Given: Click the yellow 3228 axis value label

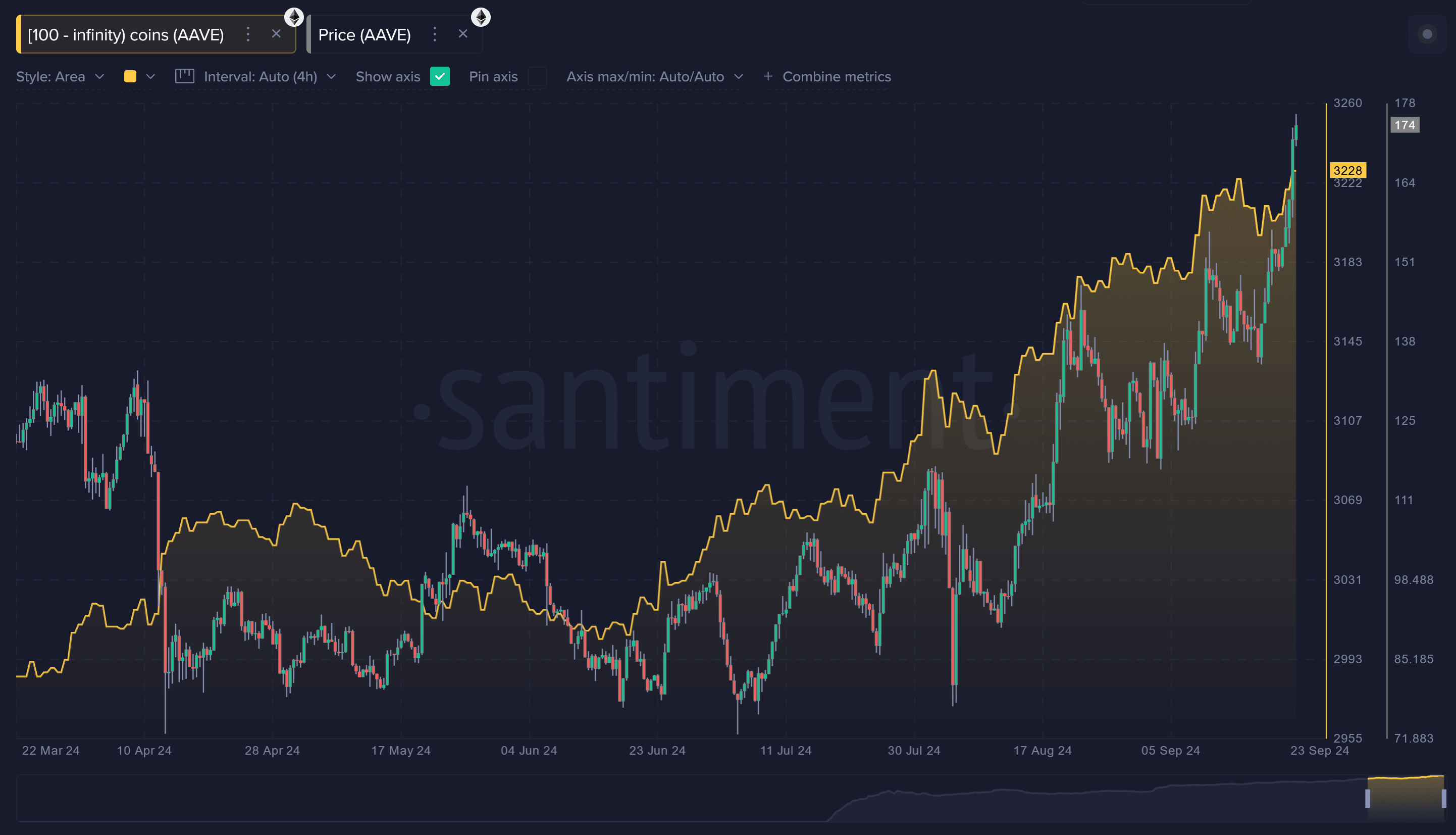Looking at the screenshot, I should click(x=1347, y=170).
